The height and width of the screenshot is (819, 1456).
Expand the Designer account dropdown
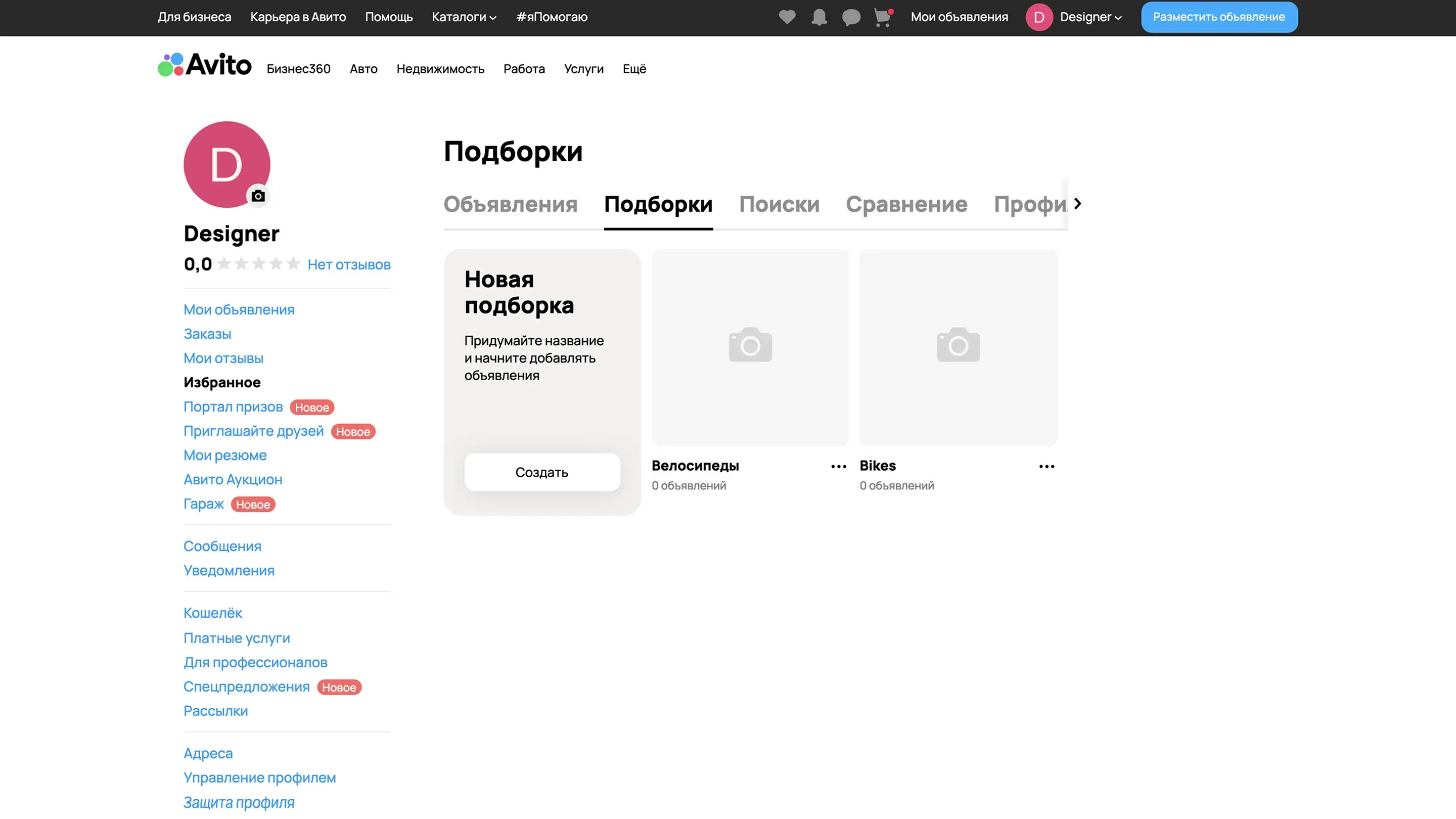click(1090, 17)
